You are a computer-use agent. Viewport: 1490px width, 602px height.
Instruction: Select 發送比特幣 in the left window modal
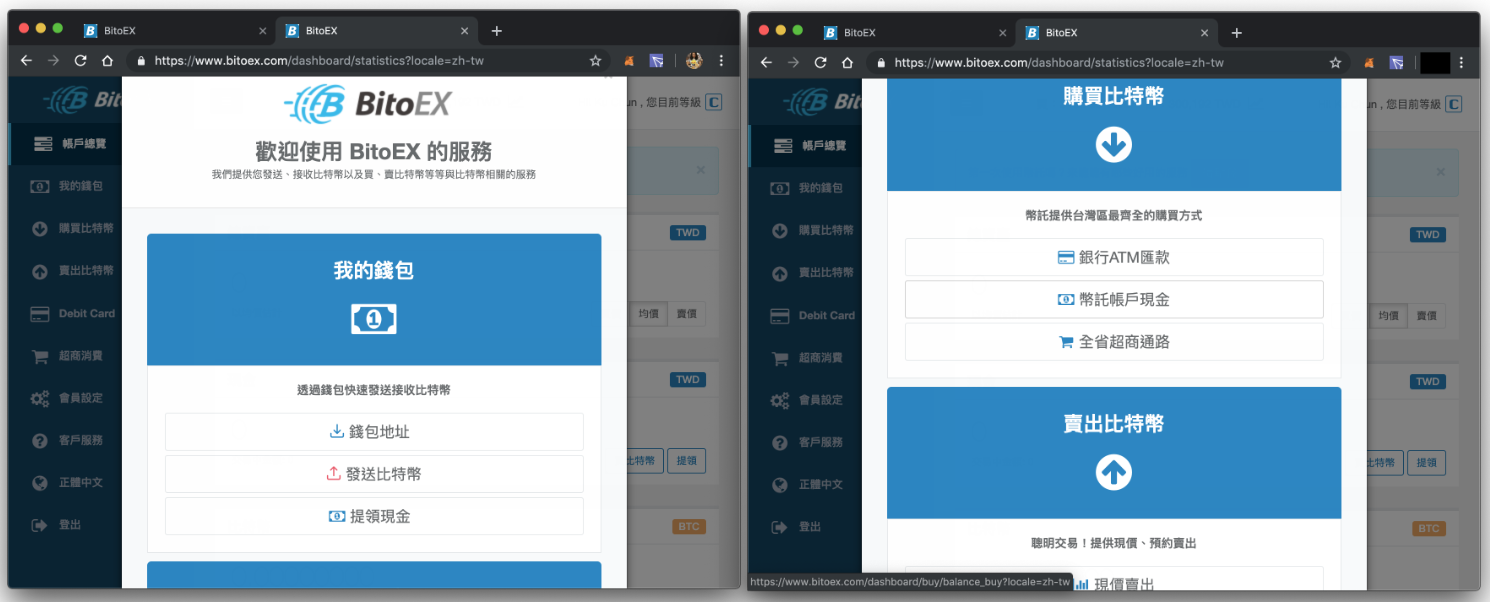click(x=374, y=474)
